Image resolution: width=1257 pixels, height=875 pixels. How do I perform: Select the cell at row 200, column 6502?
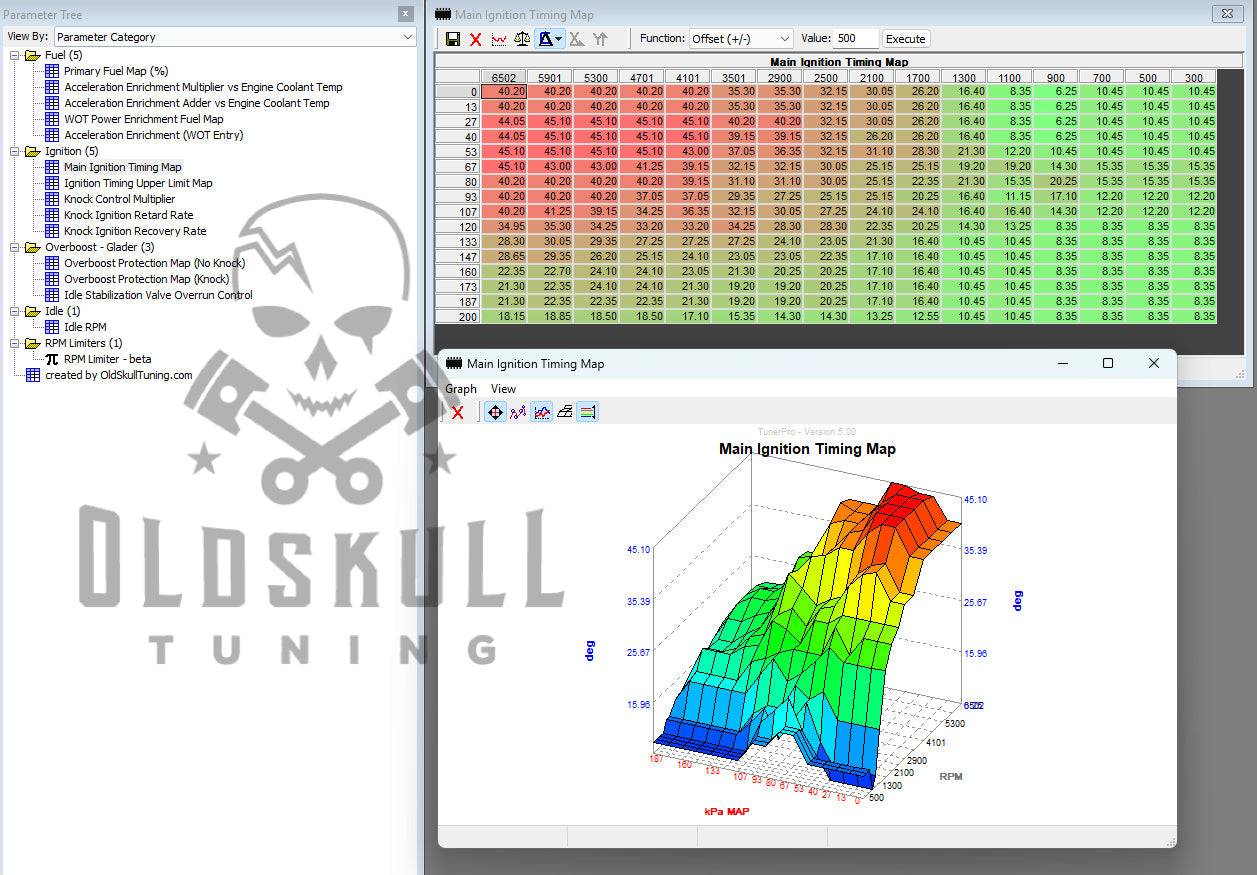click(504, 316)
